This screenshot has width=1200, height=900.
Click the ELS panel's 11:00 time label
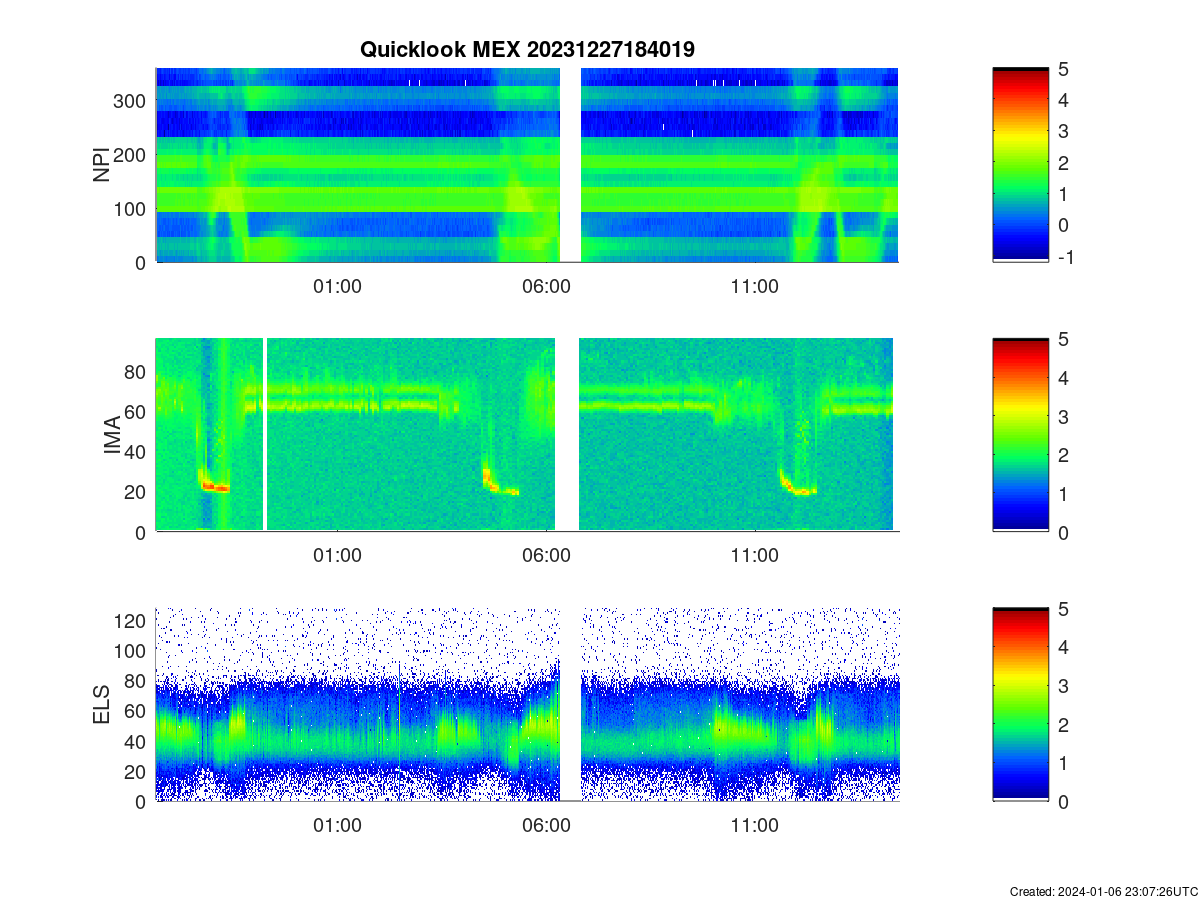click(x=754, y=825)
